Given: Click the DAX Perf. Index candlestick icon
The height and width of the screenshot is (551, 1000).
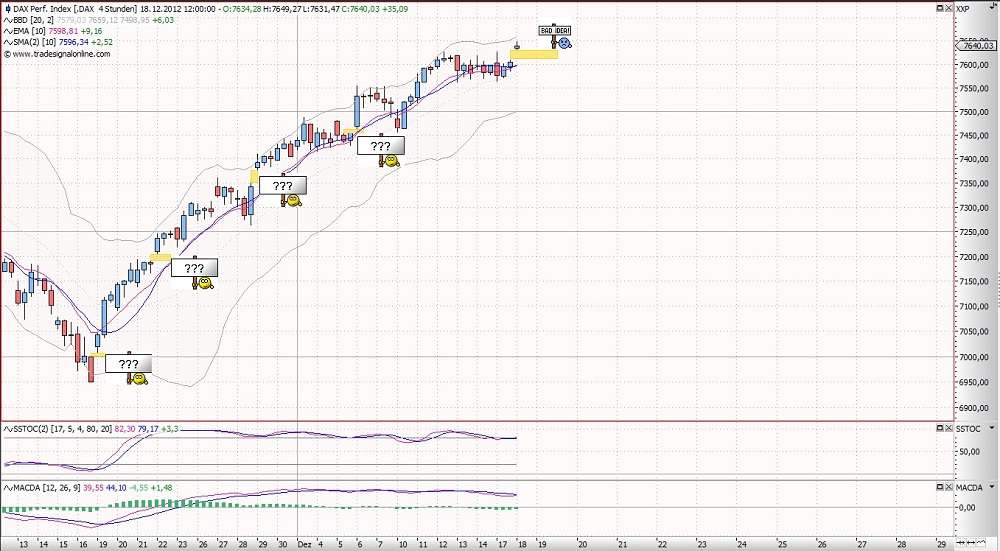Looking at the screenshot, I should tap(8, 9).
